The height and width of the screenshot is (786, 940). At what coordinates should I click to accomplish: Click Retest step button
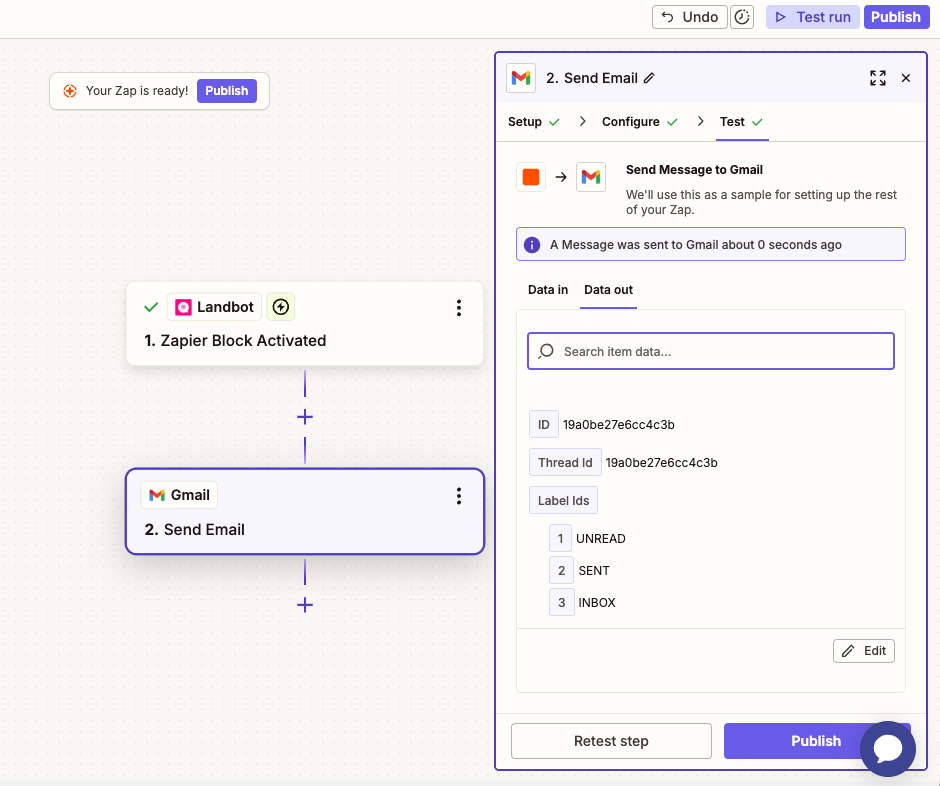coord(611,741)
